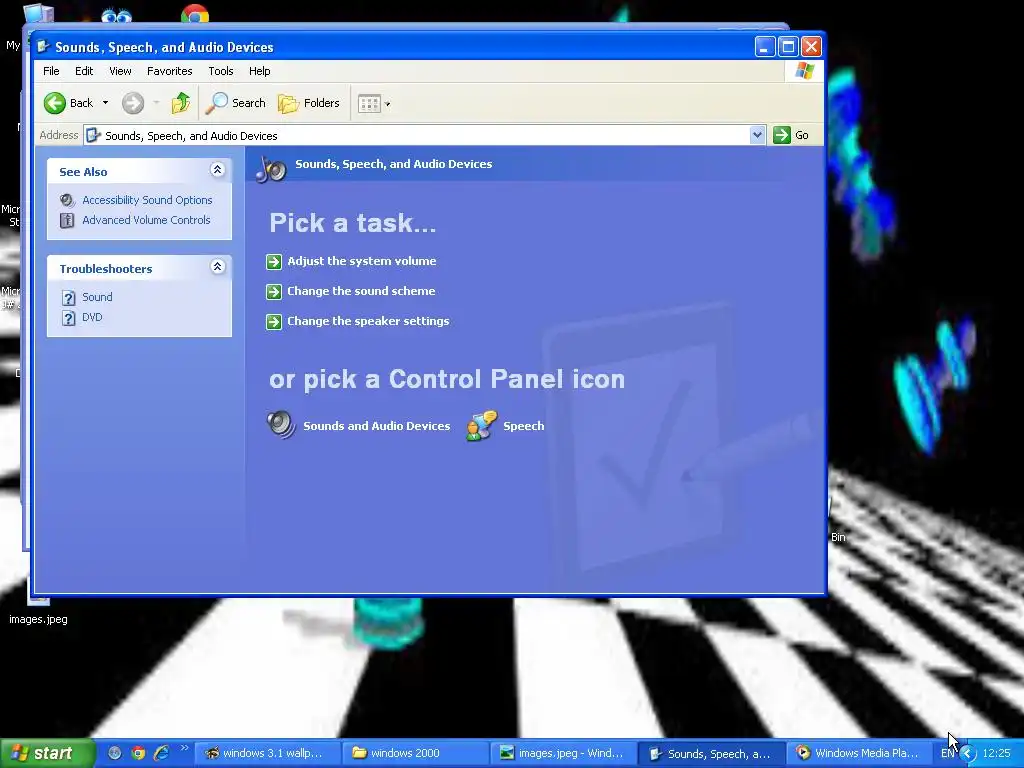Click the Sound troubleshooter question mark icon
1024x768 pixels.
(69, 298)
